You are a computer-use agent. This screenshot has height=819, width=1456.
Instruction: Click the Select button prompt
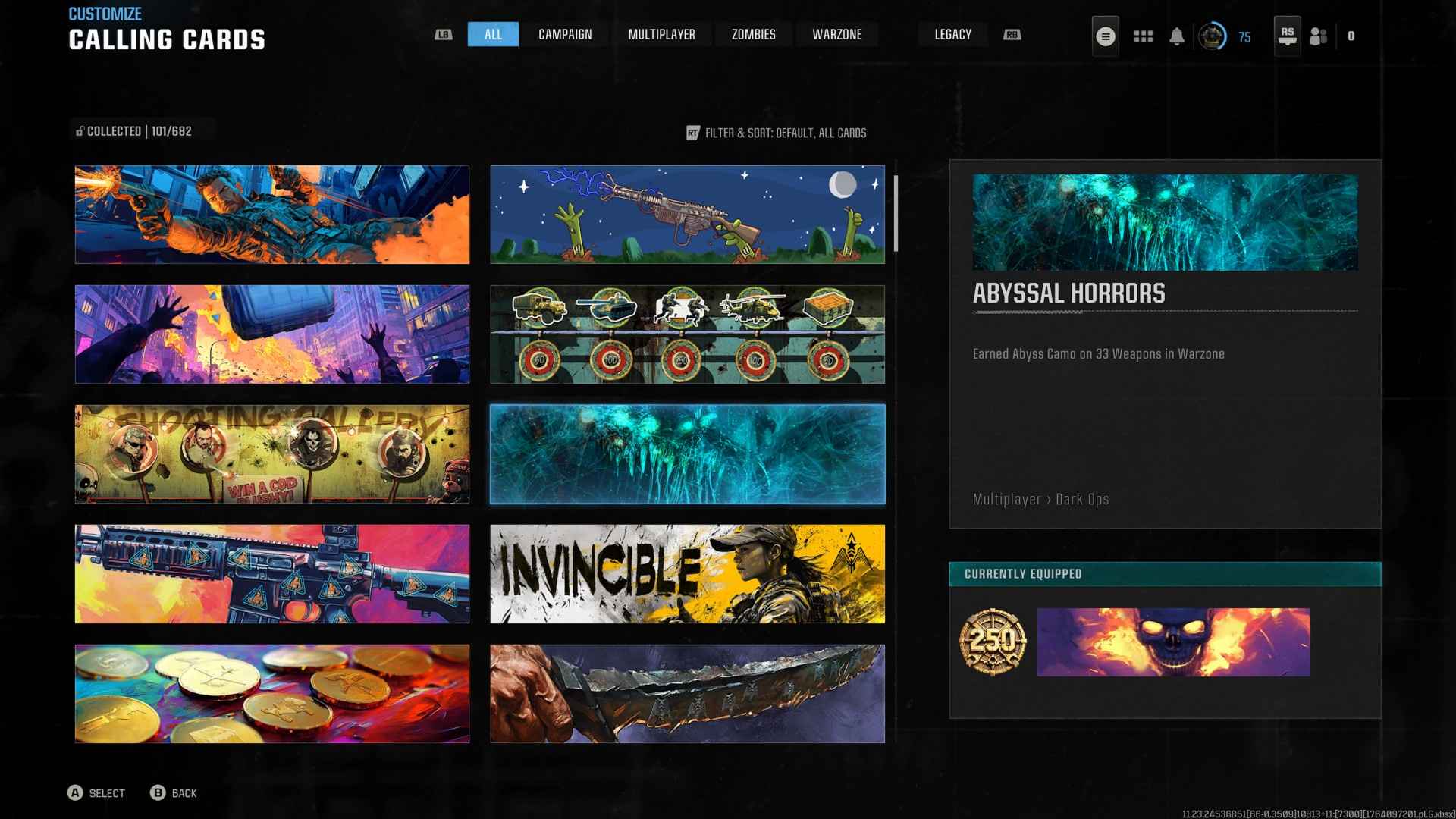click(96, 793)
